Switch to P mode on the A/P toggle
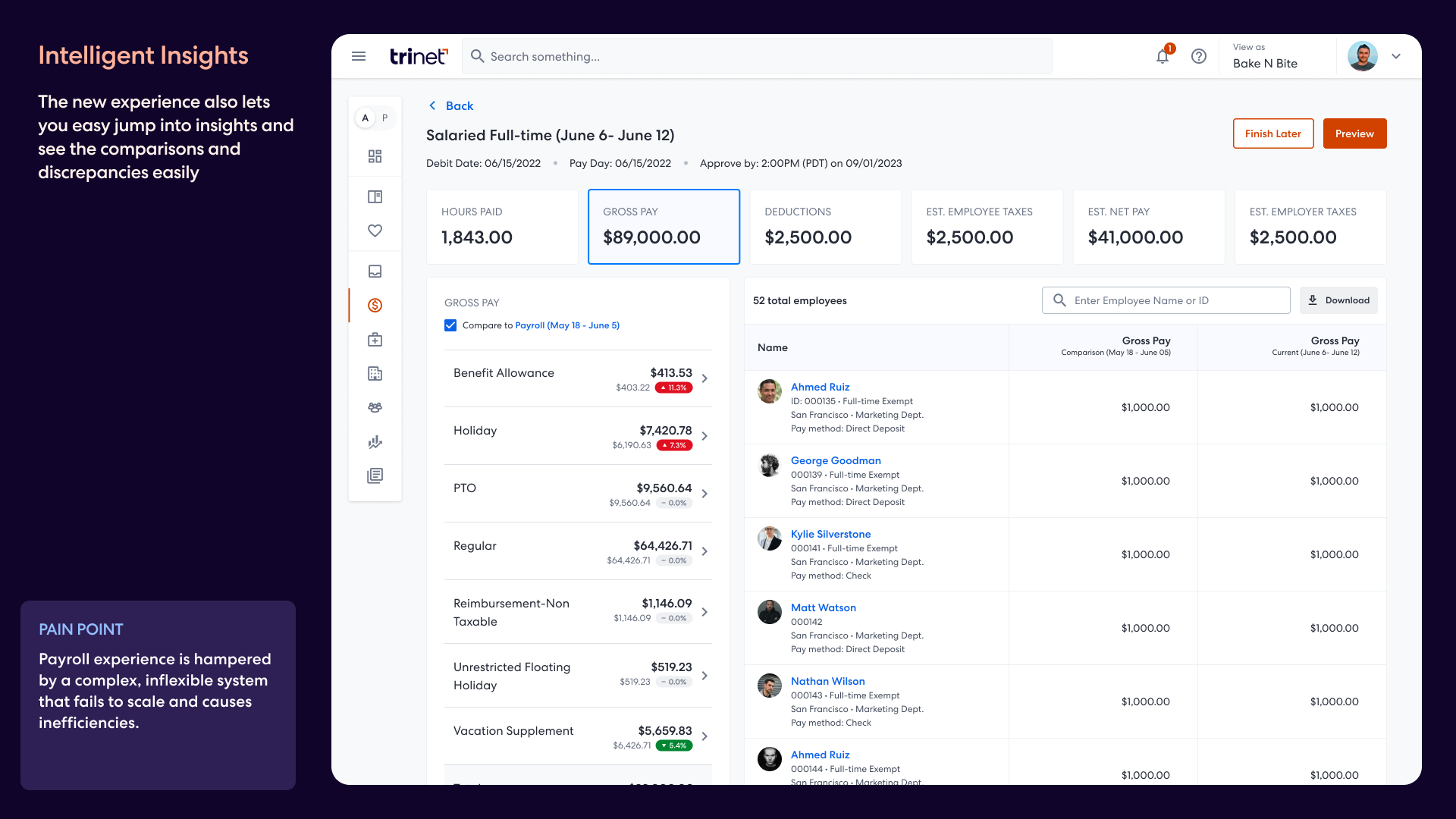The height and width of the screenshot is (819, 1456). click(385, 118)
